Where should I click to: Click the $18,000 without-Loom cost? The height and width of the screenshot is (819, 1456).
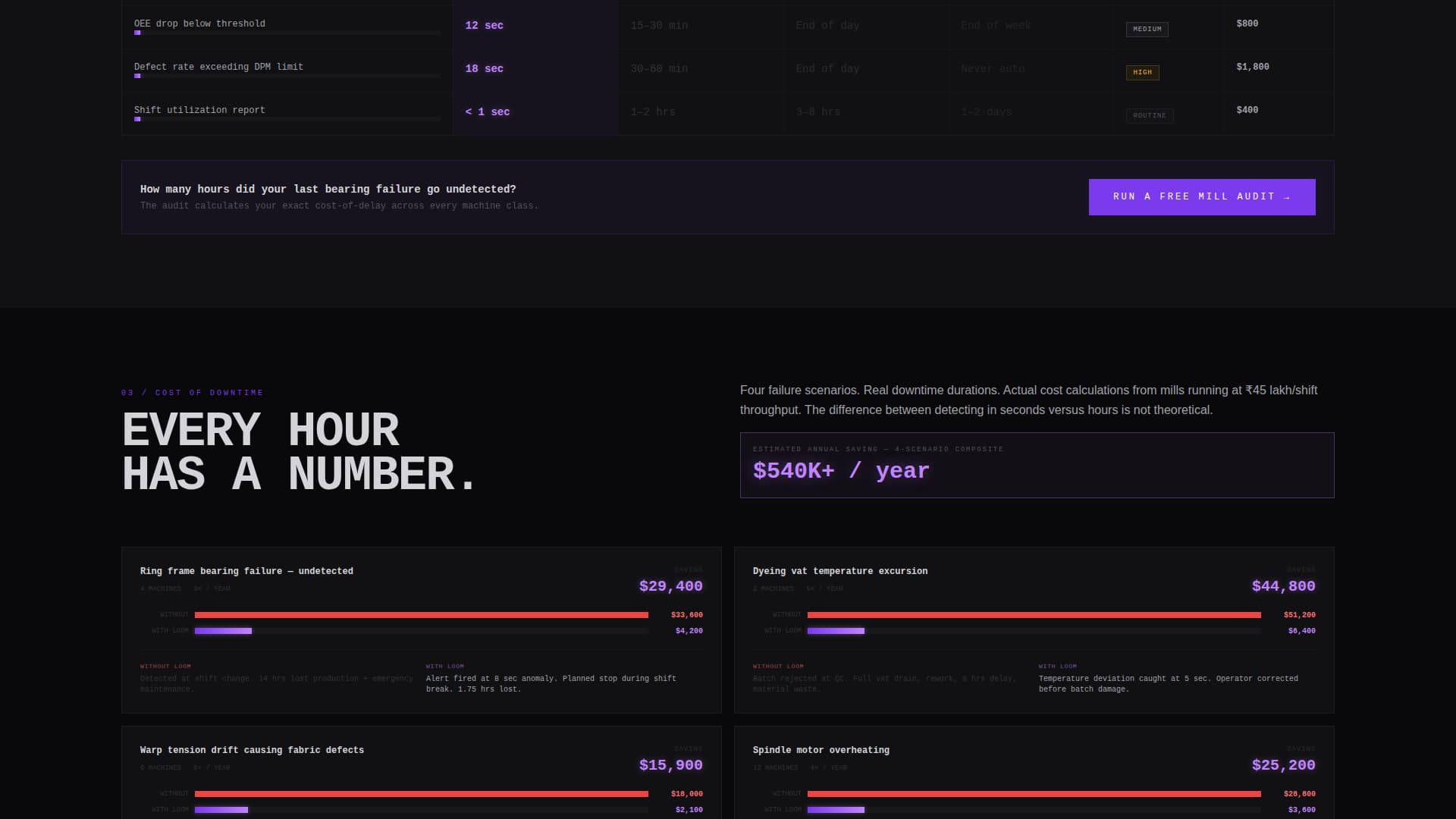click(x=686, y=794)
